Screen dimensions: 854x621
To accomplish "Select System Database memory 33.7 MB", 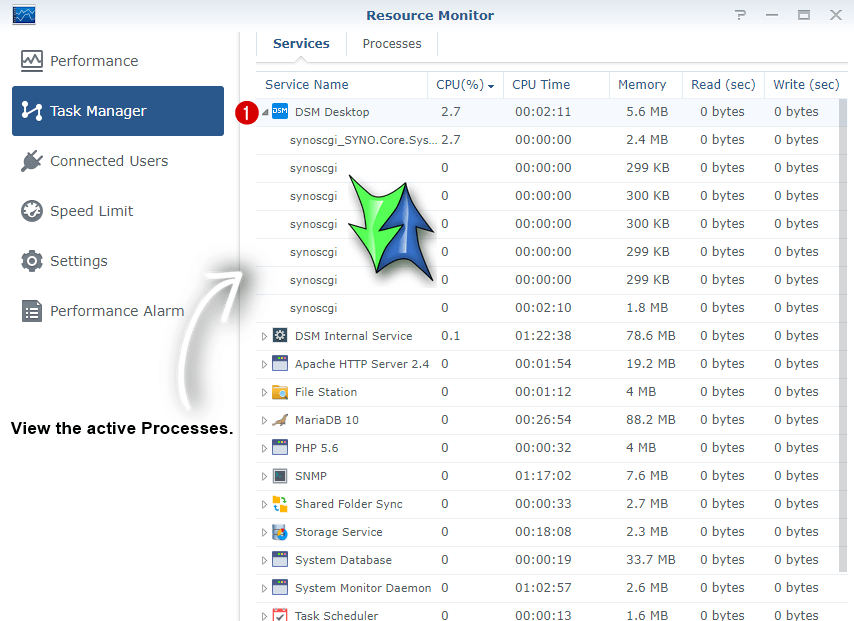I will click(650, 560).
